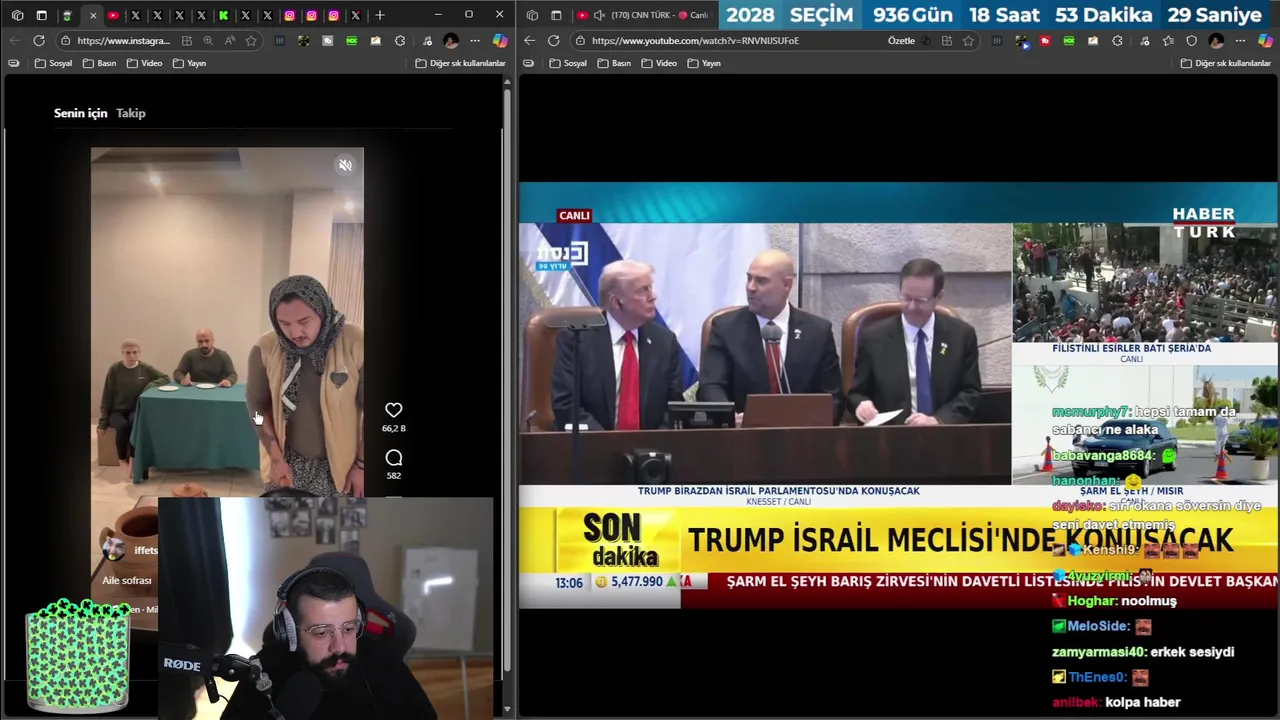The width and height of the screenshot is (1280, 720).
Task: Expand Diğer sık kullanılanlar in YouTube window
Action: [1226, 63]
